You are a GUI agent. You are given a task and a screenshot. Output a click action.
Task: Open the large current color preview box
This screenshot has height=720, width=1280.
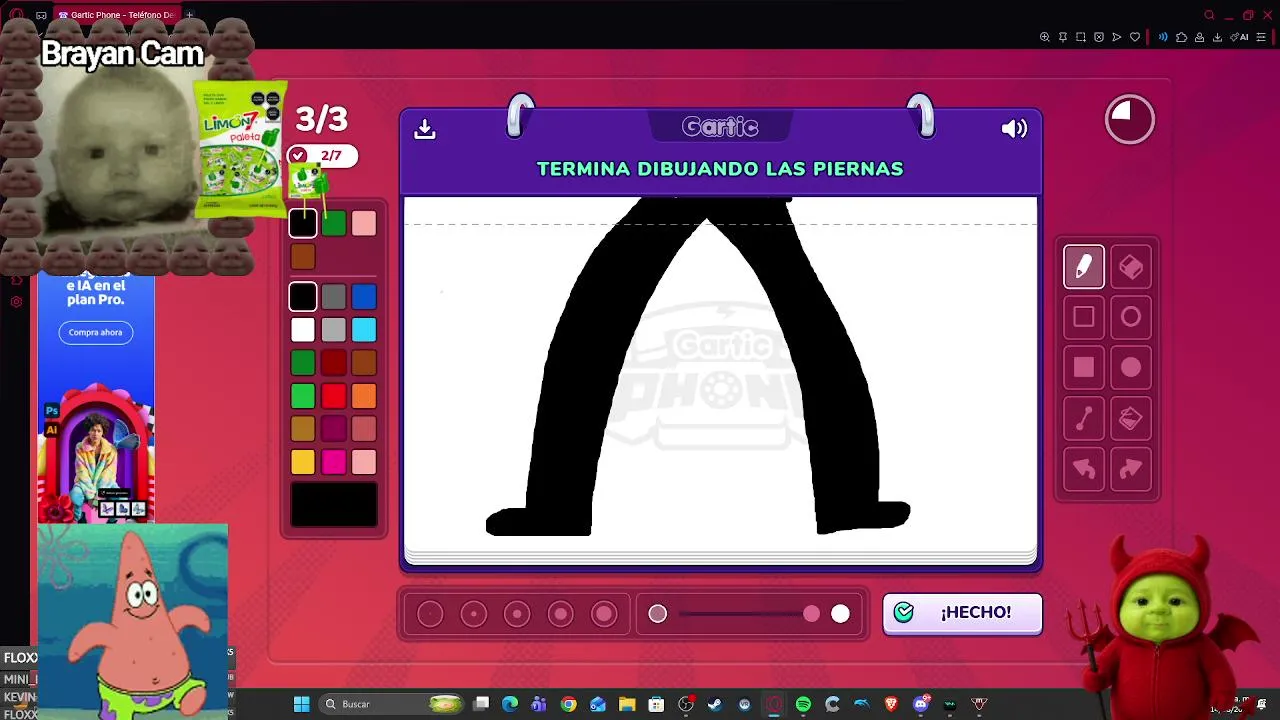tap(334, 504)
